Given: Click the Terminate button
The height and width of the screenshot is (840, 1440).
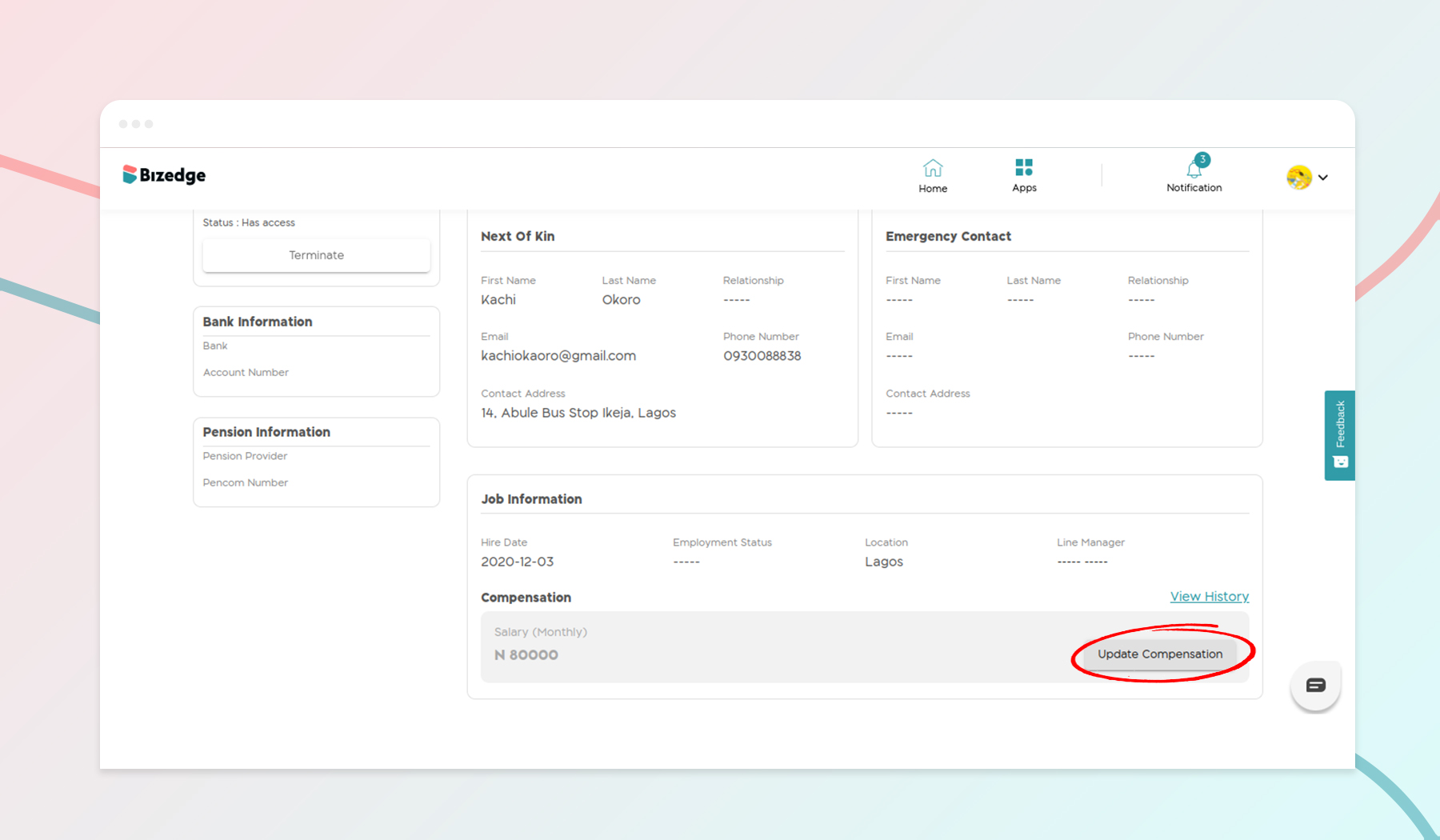Looking at the screenshot, I should [316, 255].
